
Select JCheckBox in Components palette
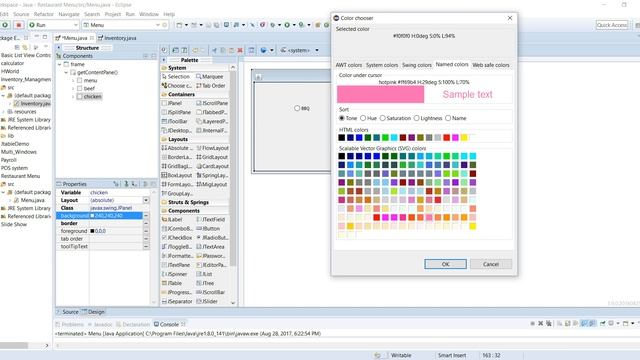pos(177,238)
